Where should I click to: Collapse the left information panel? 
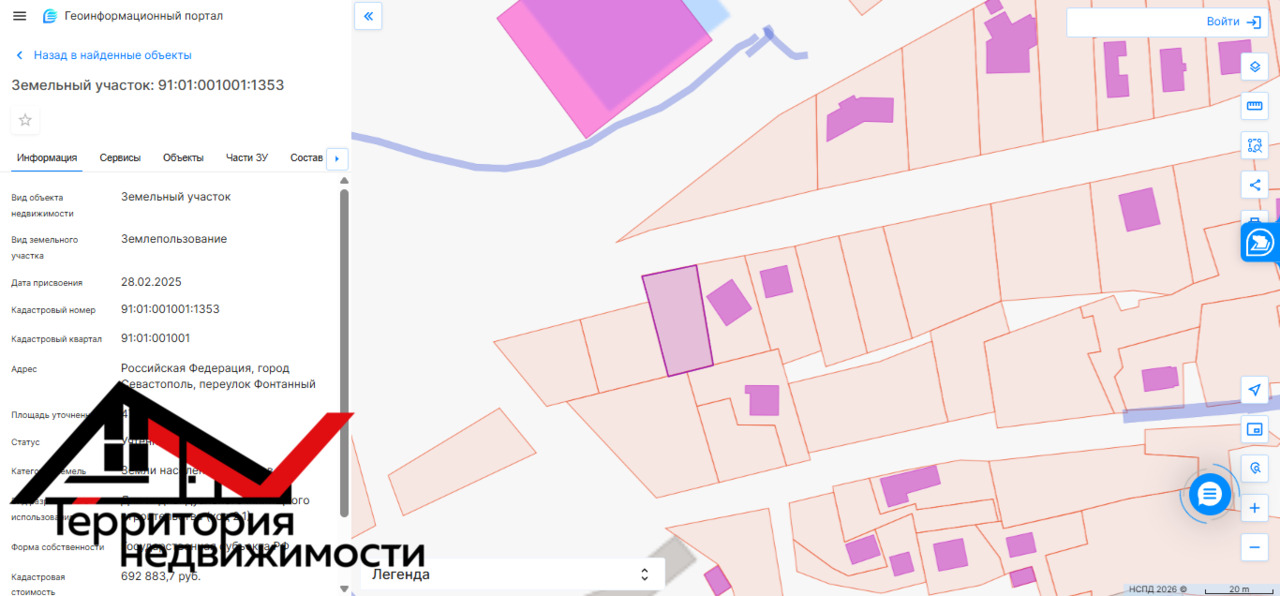click(x=368, y=16)
